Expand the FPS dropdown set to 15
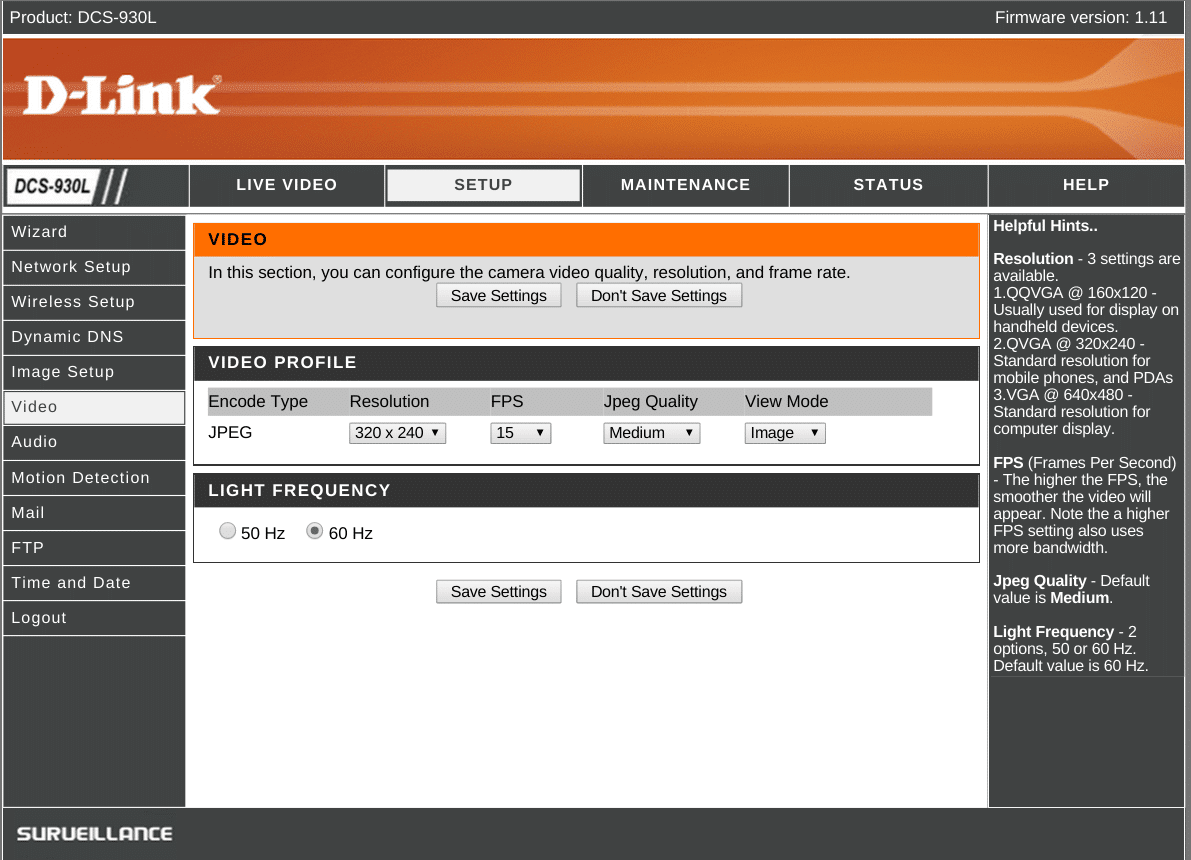 click(520, 433)
